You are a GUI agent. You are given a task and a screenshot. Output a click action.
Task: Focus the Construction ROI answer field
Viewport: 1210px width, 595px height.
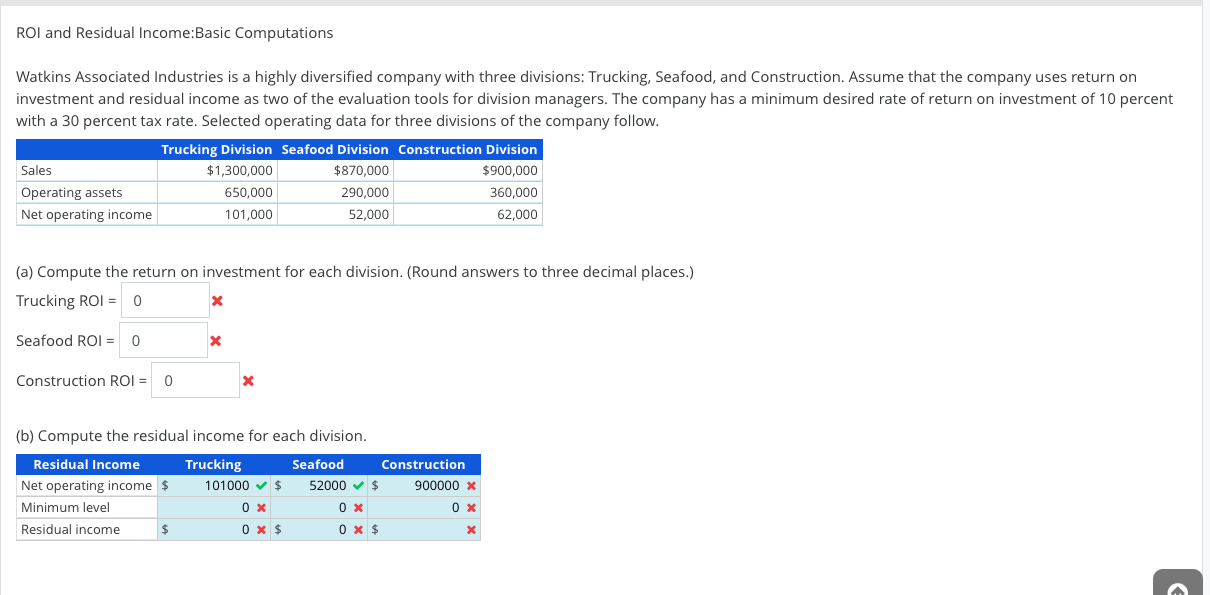[x=196, y=380]
